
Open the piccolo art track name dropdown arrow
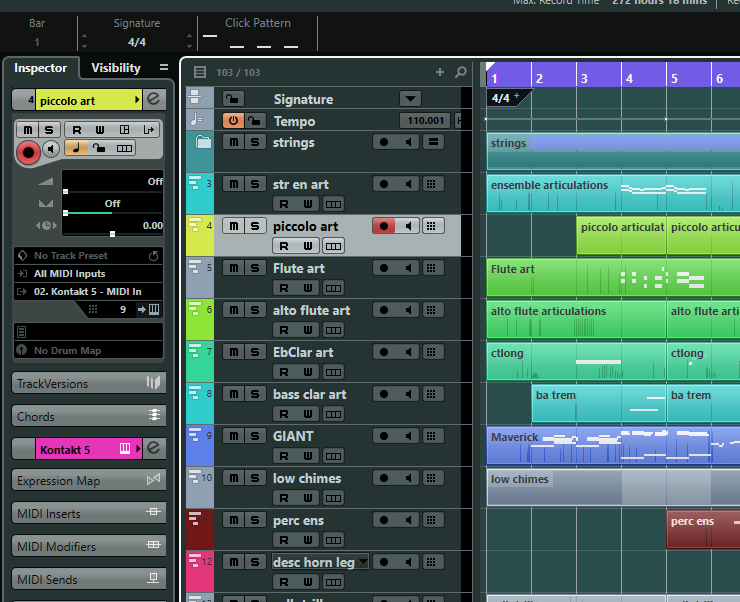(x=137, y=100)
